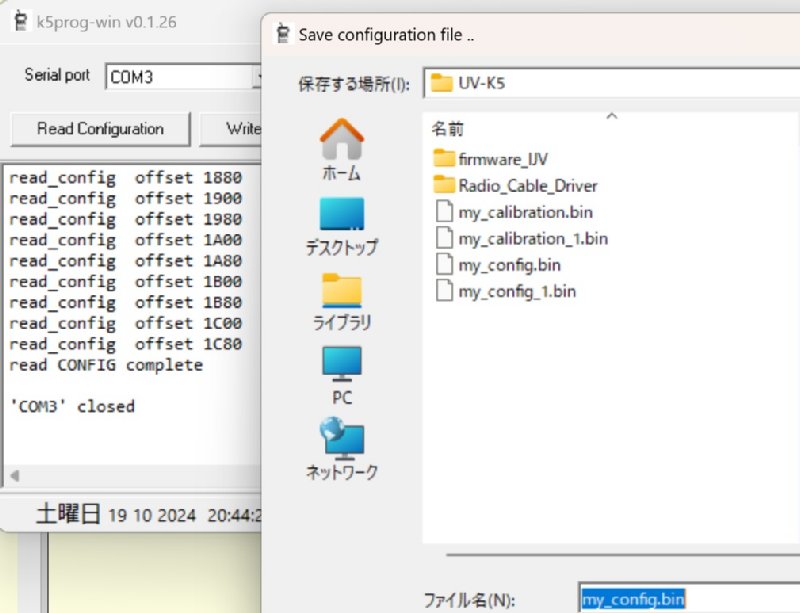This screenshot has height=613, width=800.
Task: Click log line "'COM3' closed"
Action: coord(72,407)
